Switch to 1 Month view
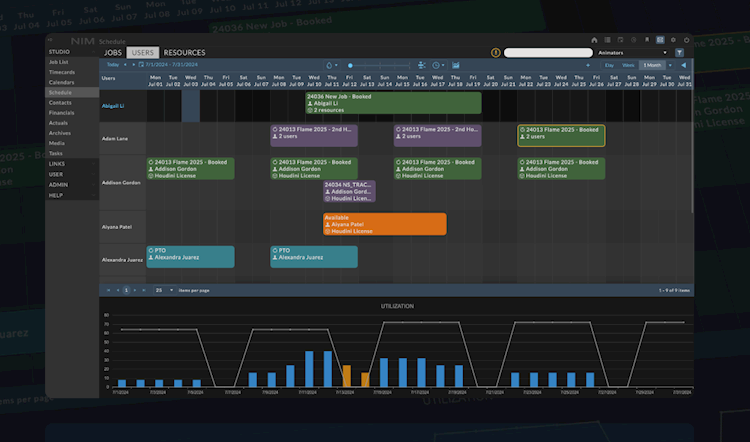The height and width of the screenshot is (442, 750). pos(652,65)
